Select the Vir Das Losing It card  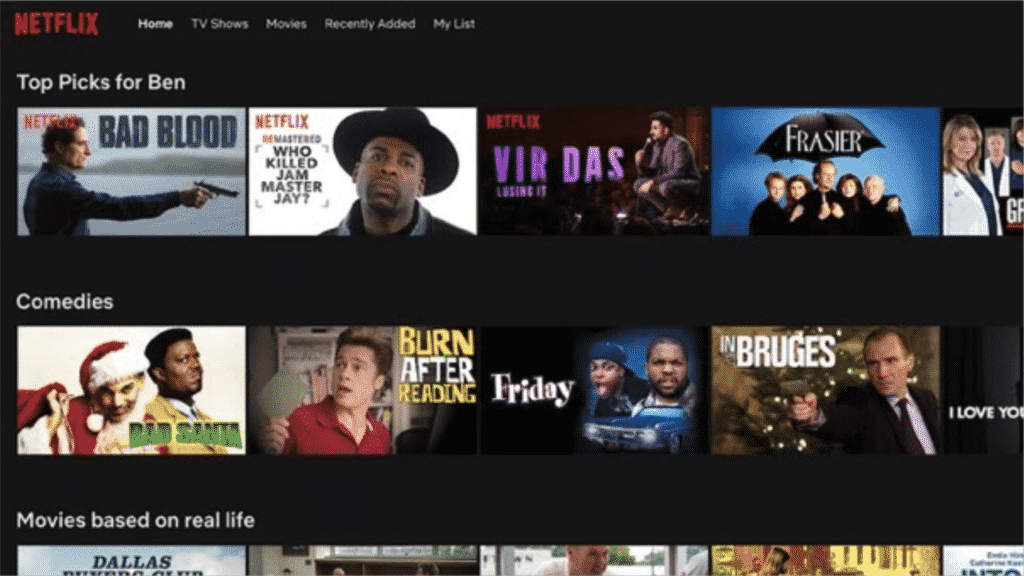(594, 172)
